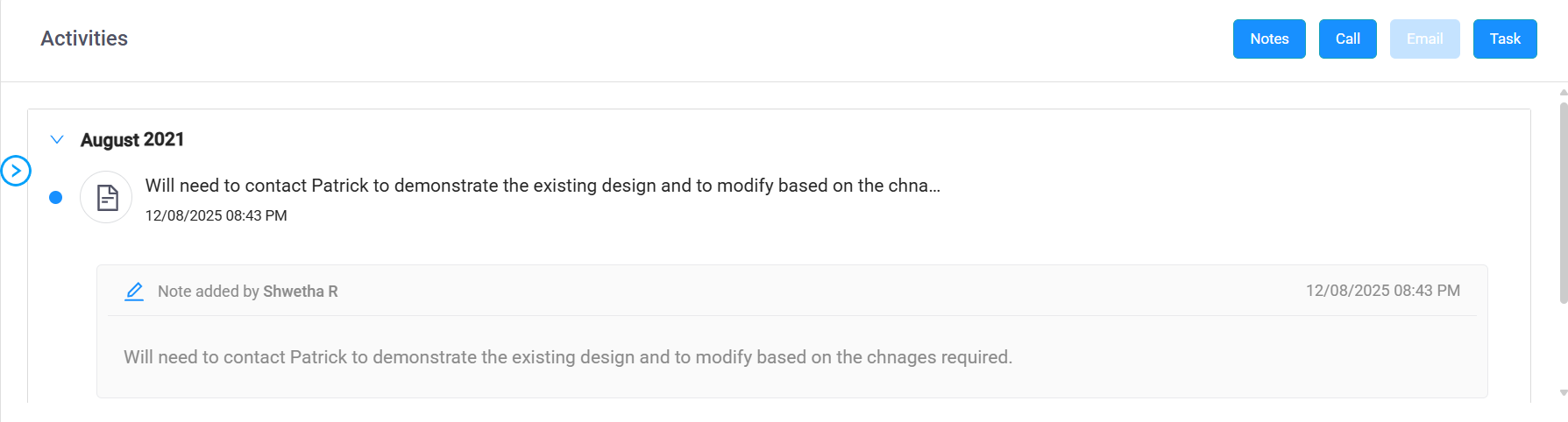Click the August 2021 month label

[x=132, y=139]
